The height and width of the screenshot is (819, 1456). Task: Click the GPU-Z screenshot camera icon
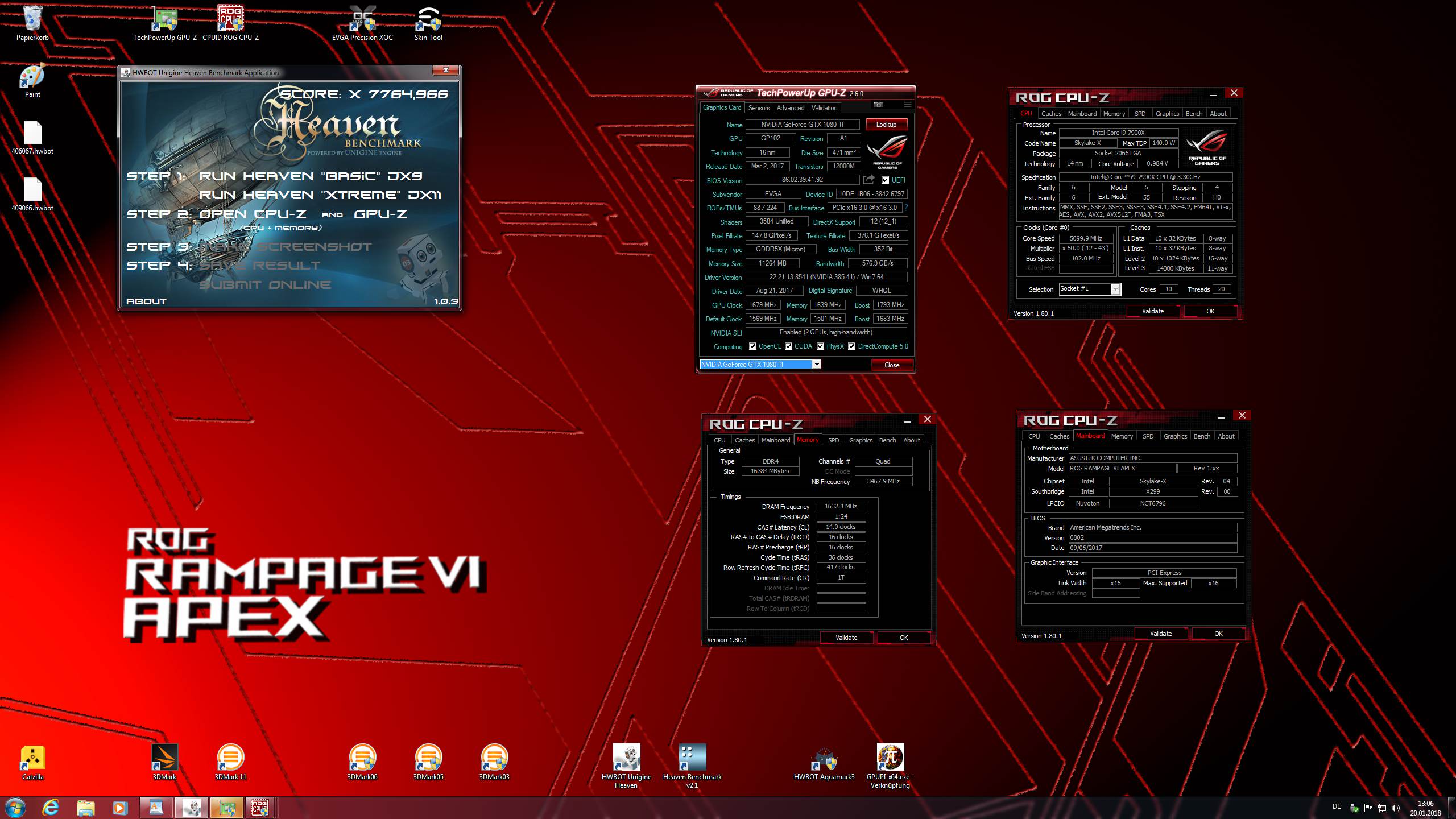coord(879,105)
